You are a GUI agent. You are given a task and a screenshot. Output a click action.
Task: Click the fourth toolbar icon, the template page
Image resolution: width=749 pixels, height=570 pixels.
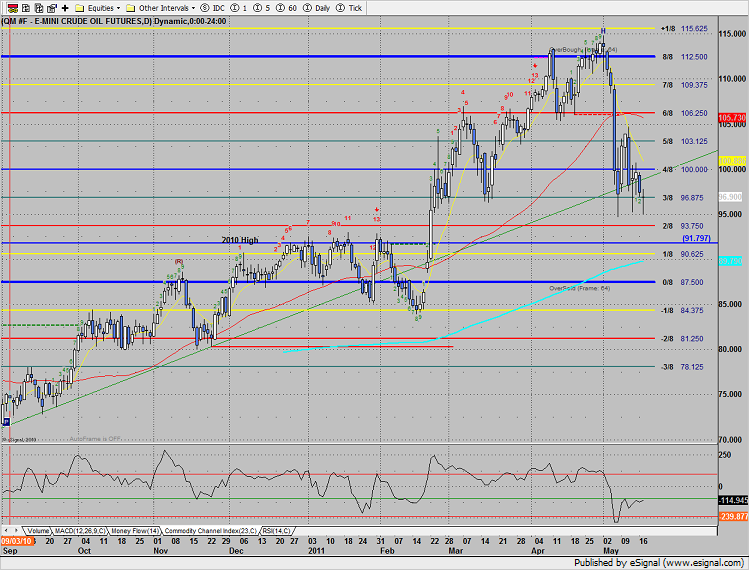coord(52,8)
